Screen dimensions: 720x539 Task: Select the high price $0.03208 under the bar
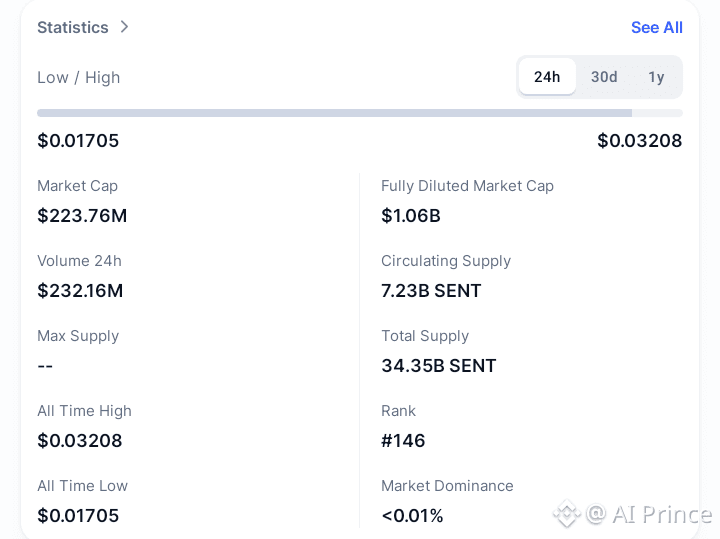tap(640, 140)
